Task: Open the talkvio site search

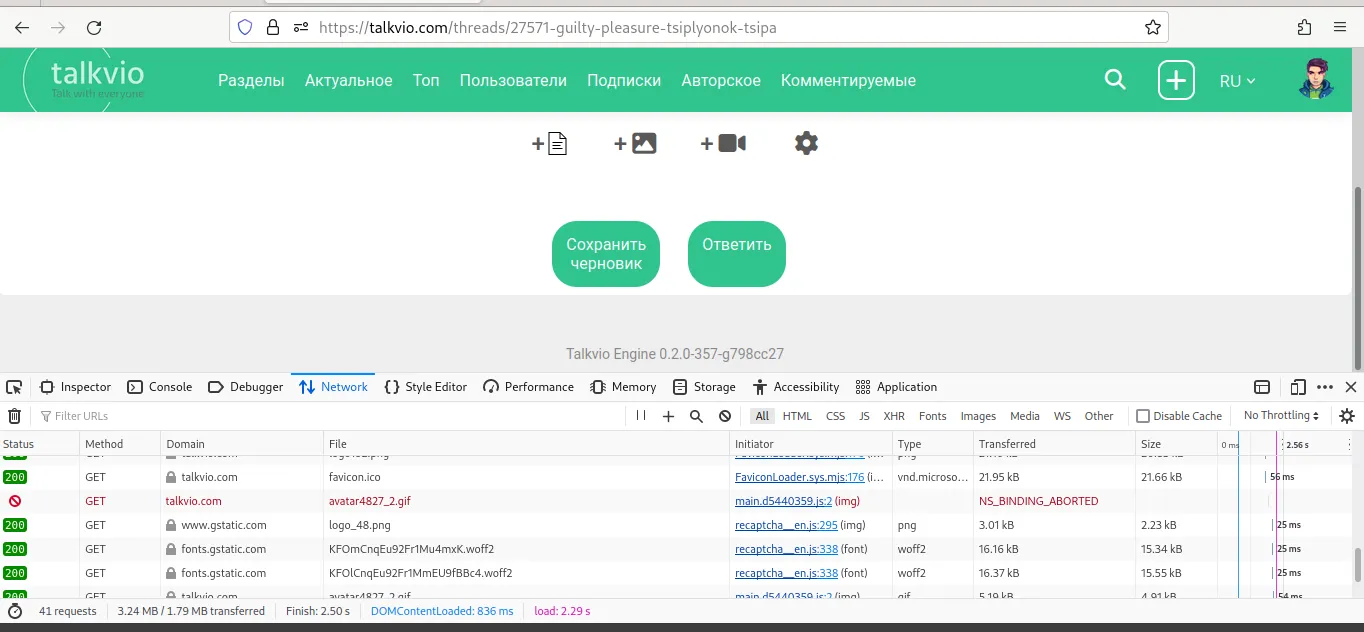Action: (1115, 80)
